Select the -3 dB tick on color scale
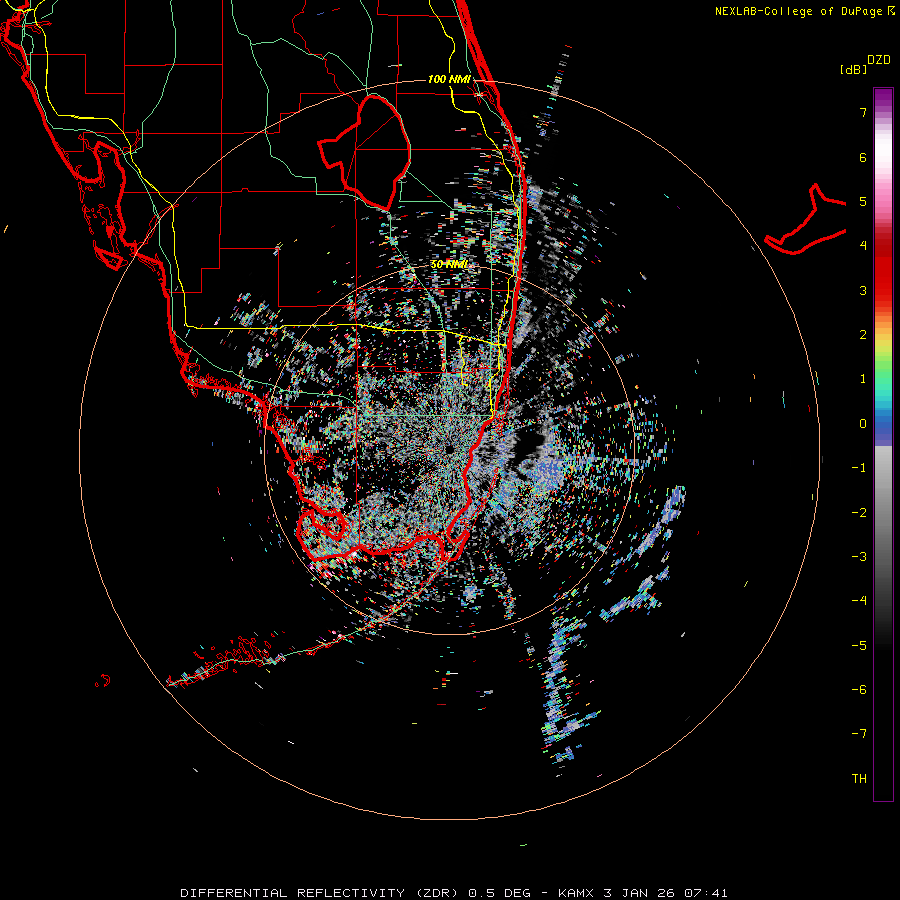The image size is (900, 900). click(859, 557)
